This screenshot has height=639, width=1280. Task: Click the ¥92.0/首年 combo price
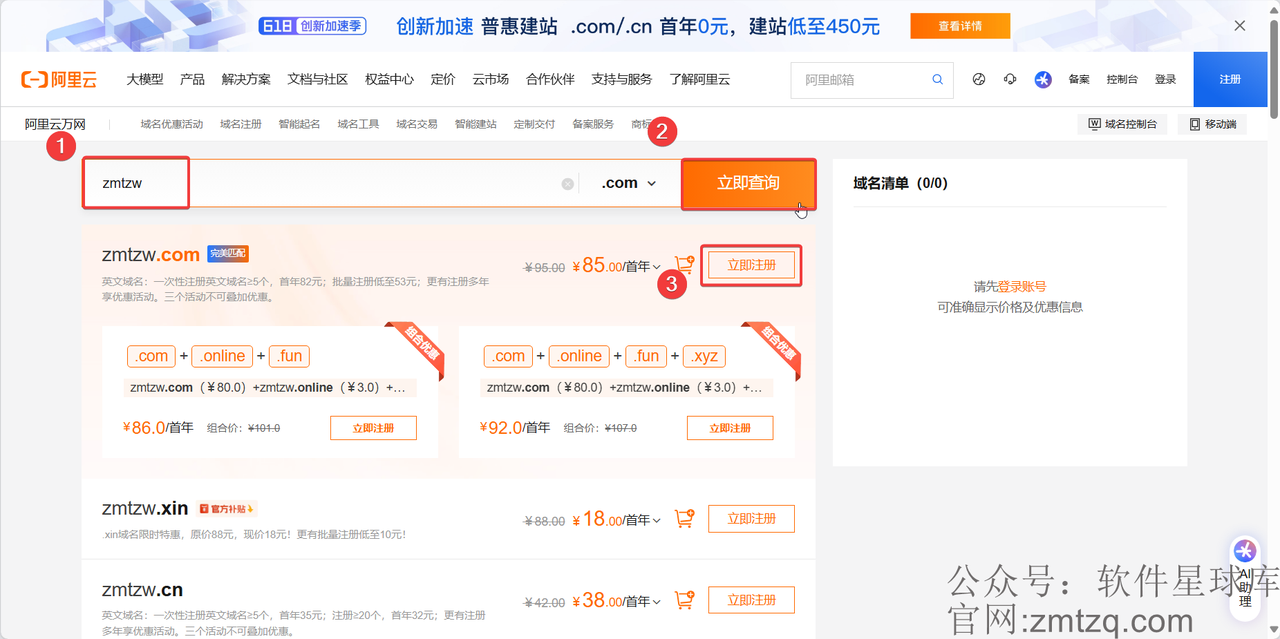pos(515,427)
